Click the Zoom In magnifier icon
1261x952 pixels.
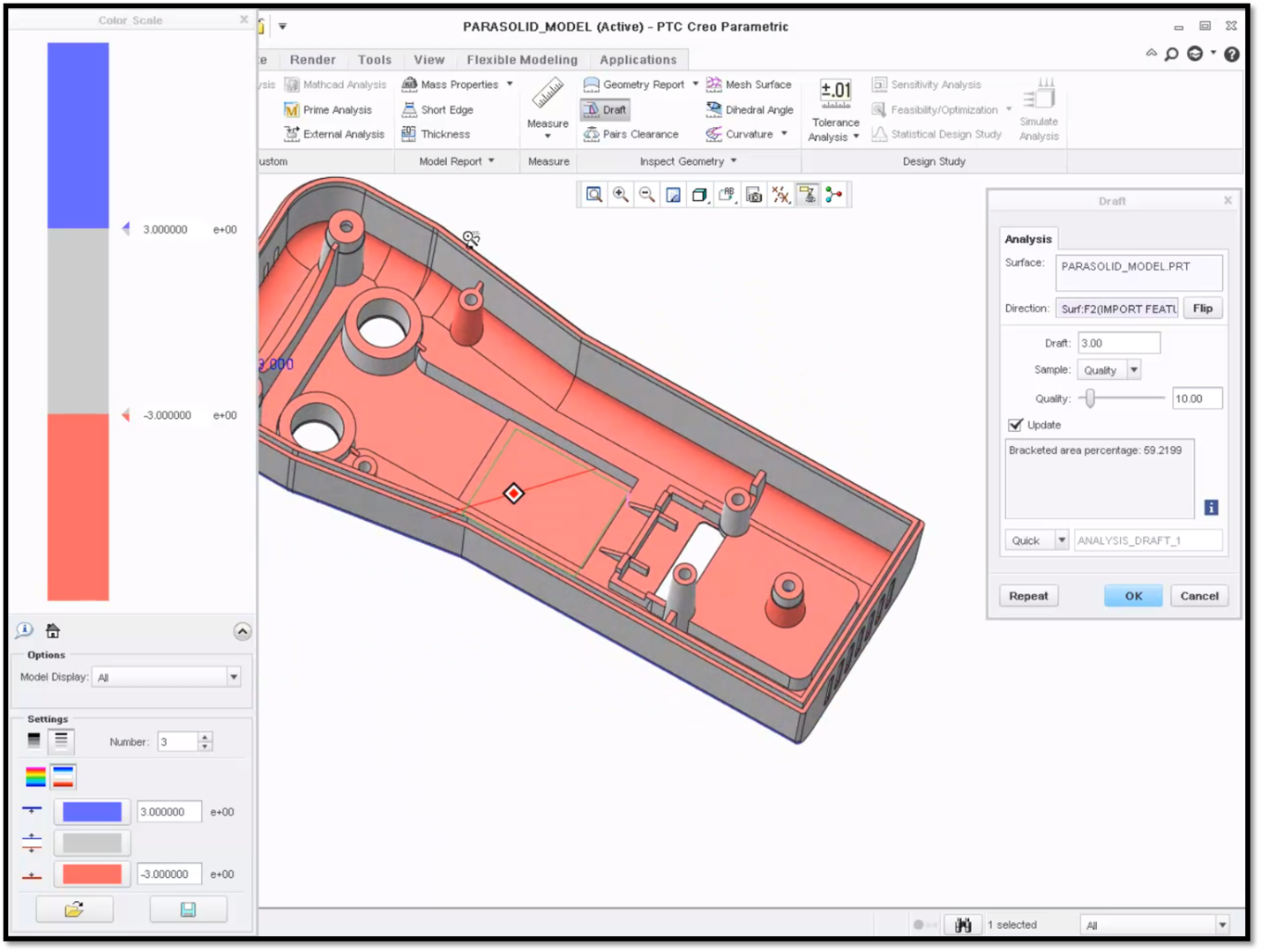pos(621,195)
